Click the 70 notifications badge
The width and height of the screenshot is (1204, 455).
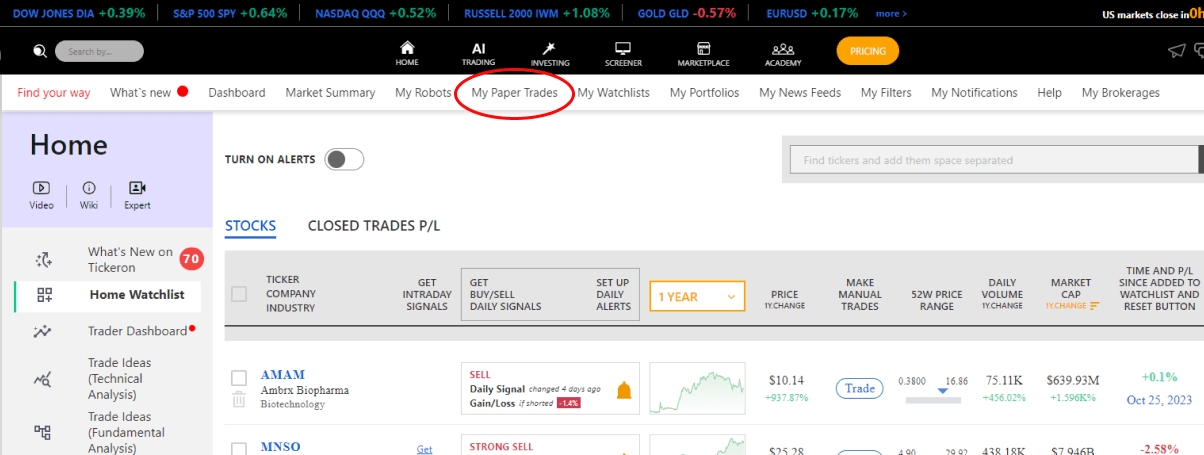pos(191,260)
